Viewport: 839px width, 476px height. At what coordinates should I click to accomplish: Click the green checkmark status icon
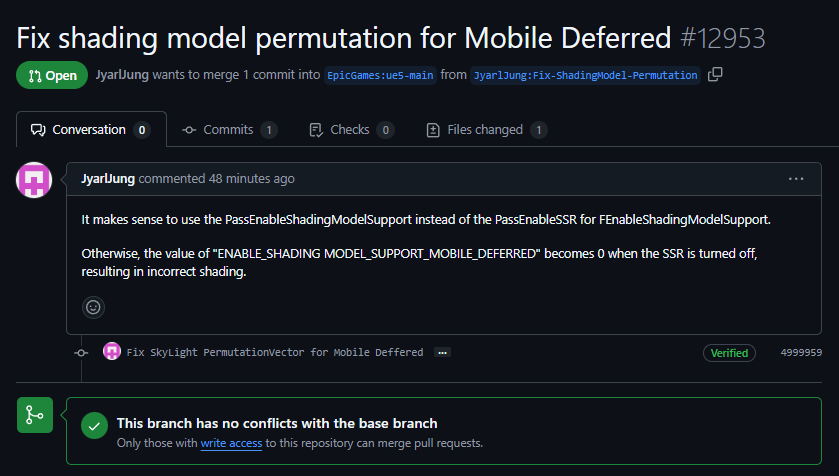coord(94,426)
